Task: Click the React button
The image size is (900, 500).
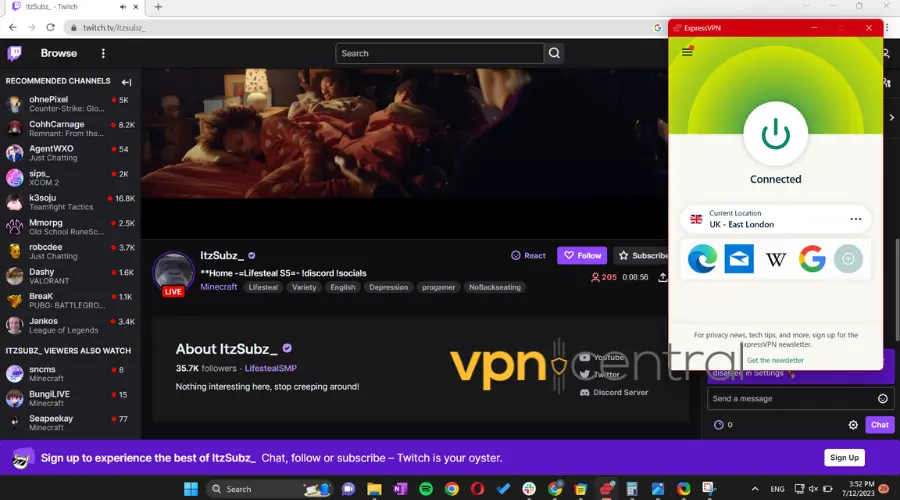Action: pyautogui.click(x=528, y=256)
